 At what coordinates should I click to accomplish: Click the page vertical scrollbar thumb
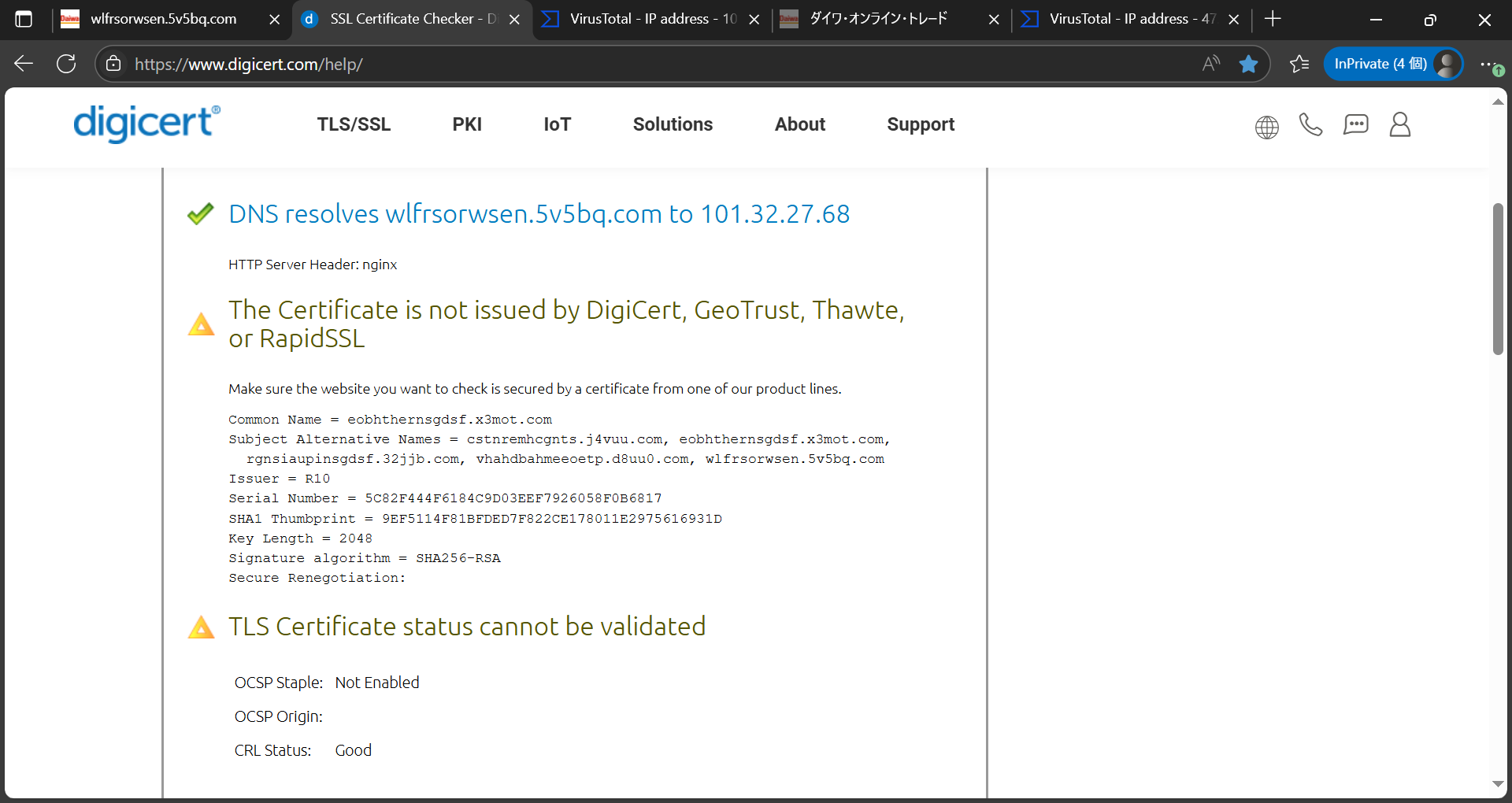pos(1498,279)
